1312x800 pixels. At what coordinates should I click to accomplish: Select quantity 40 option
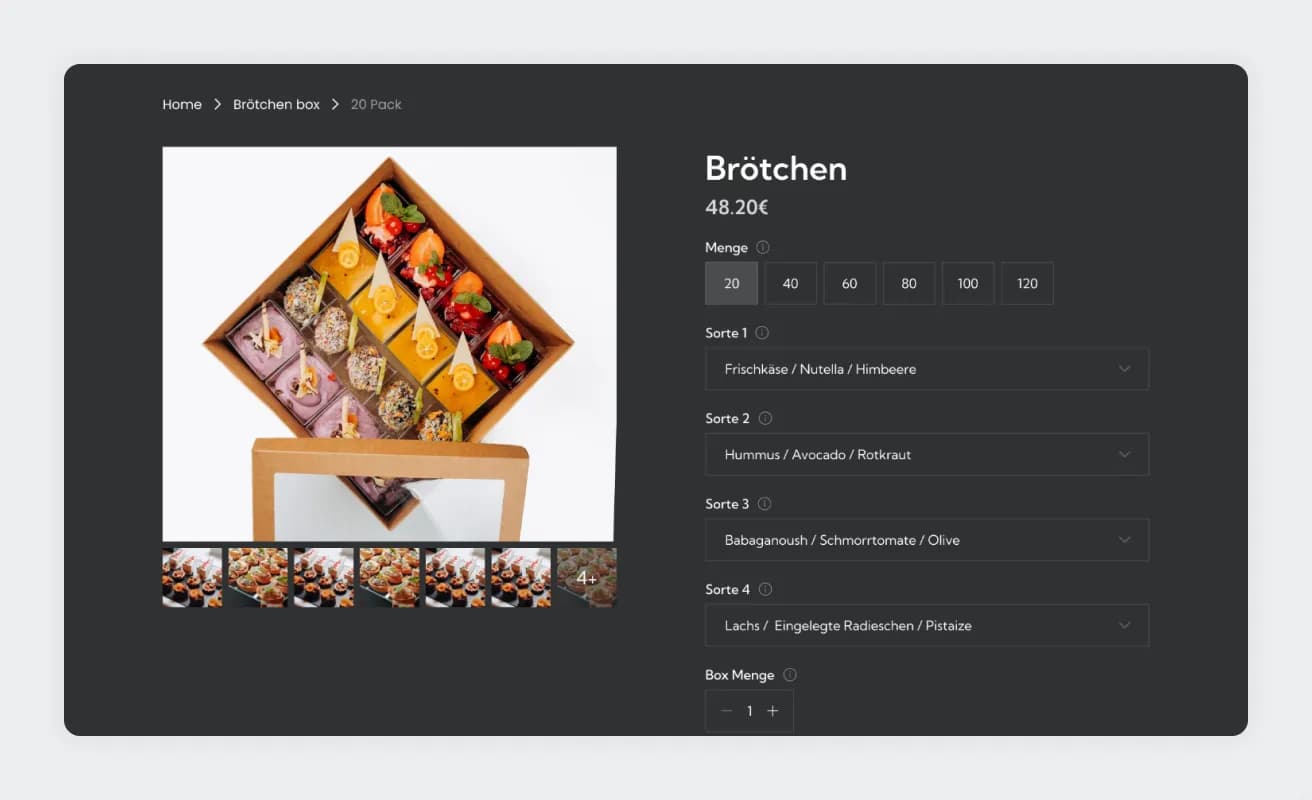[790, 283]
